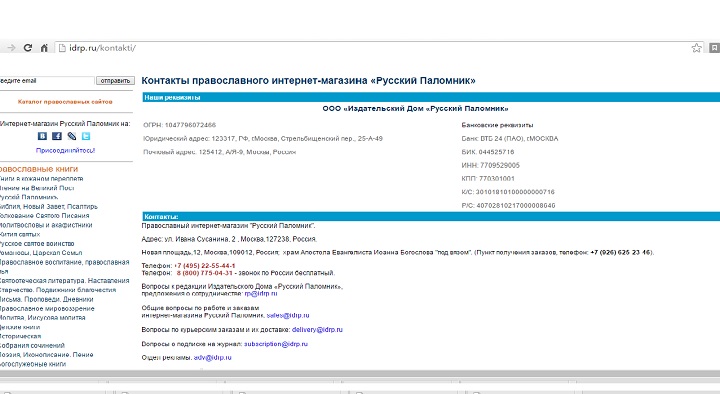Open 'Молитвословы и акафистники' category
The width and height of the screenshot is (720, 394).
pyautogui.click(x=46, y=225)
